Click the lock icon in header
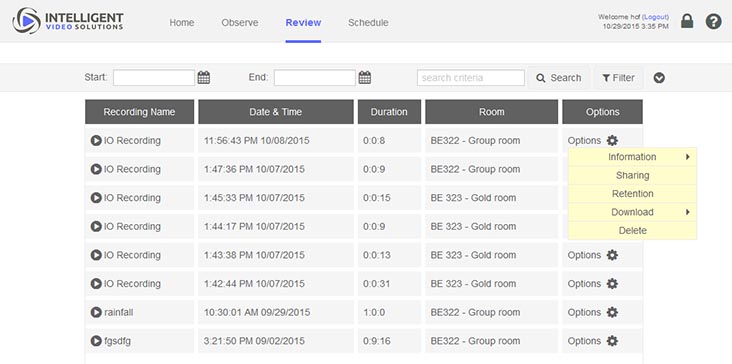 point(687,21)
